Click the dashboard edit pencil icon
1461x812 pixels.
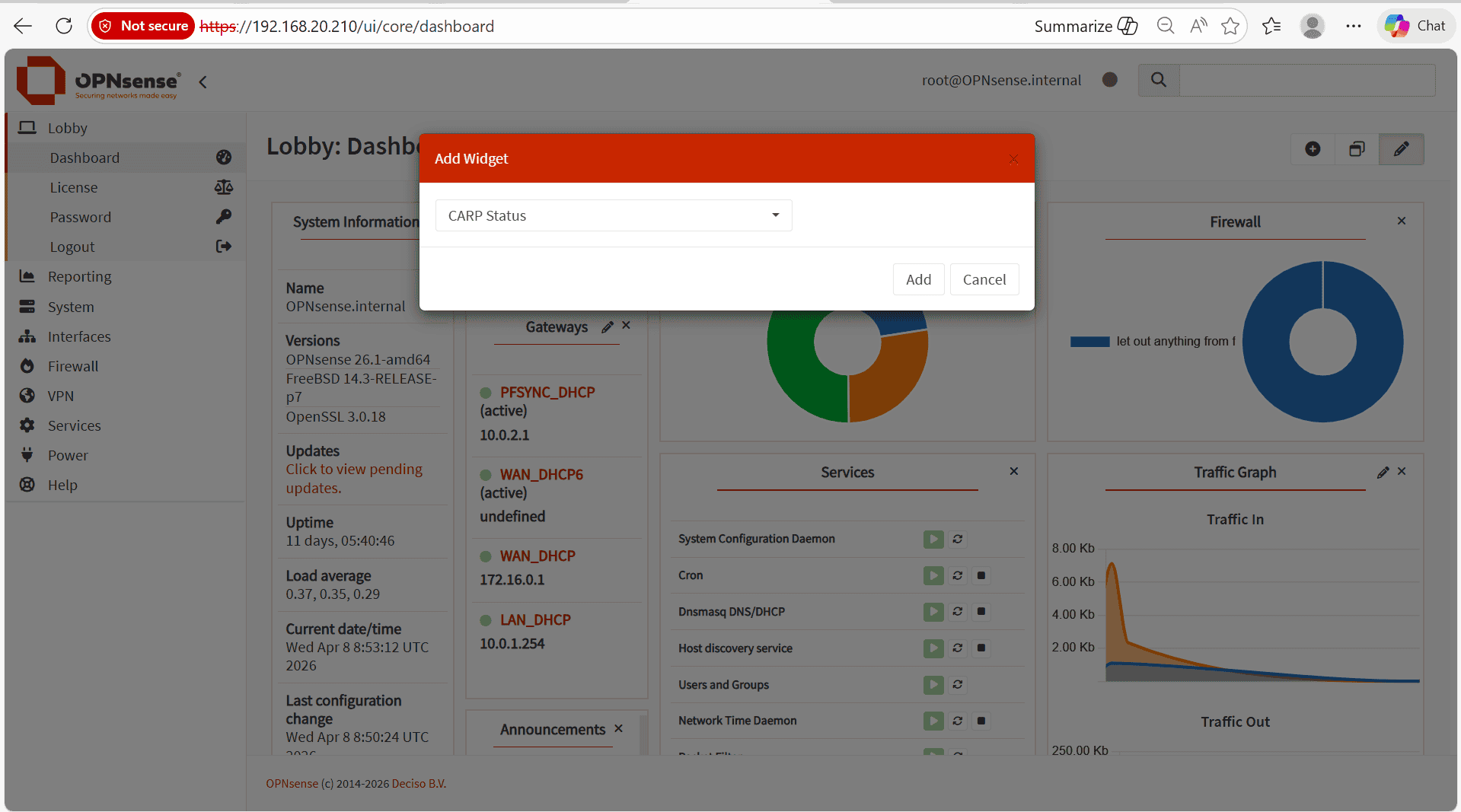[1401, 149]
